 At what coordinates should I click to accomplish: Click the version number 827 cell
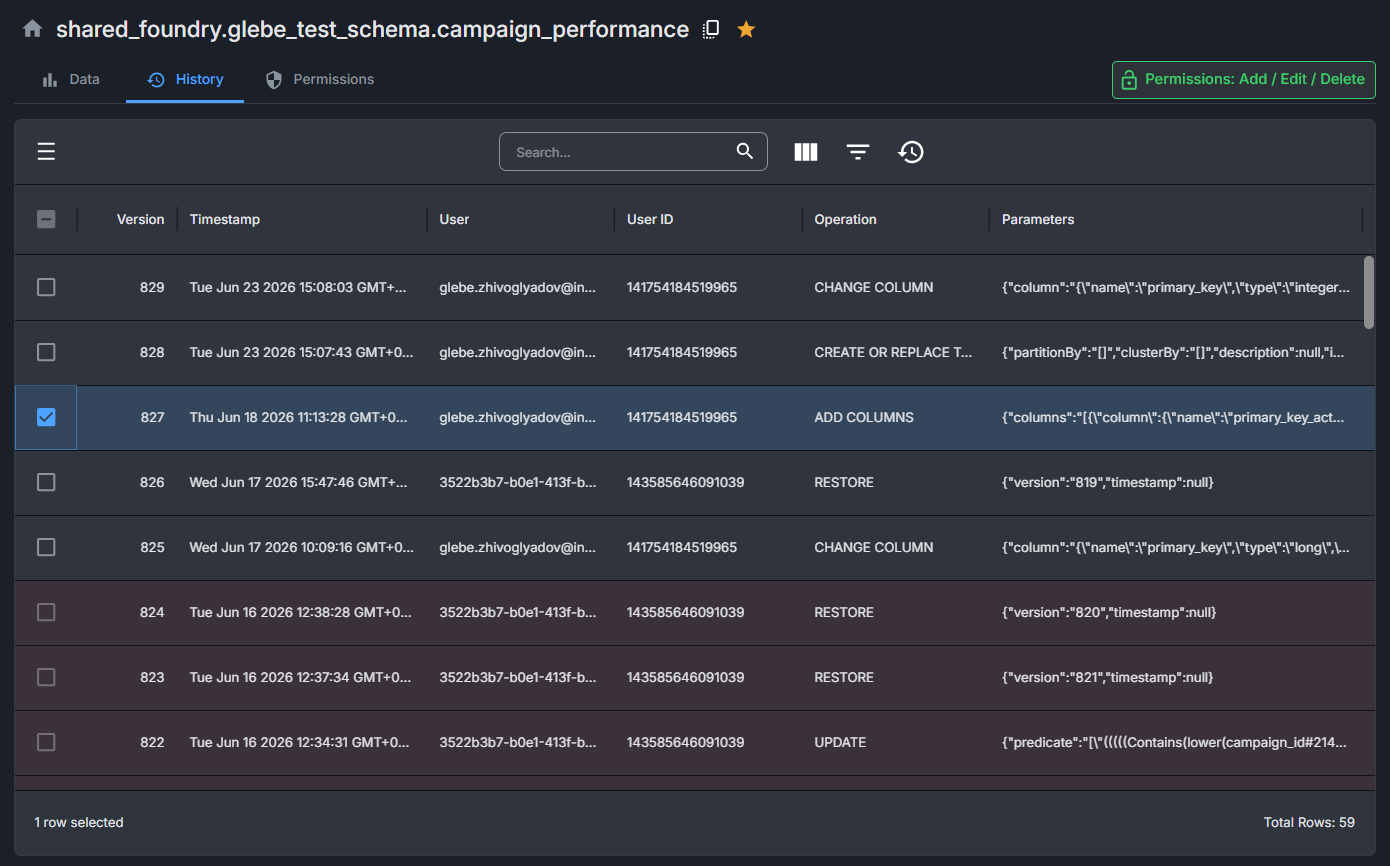[x=152, y=417]
